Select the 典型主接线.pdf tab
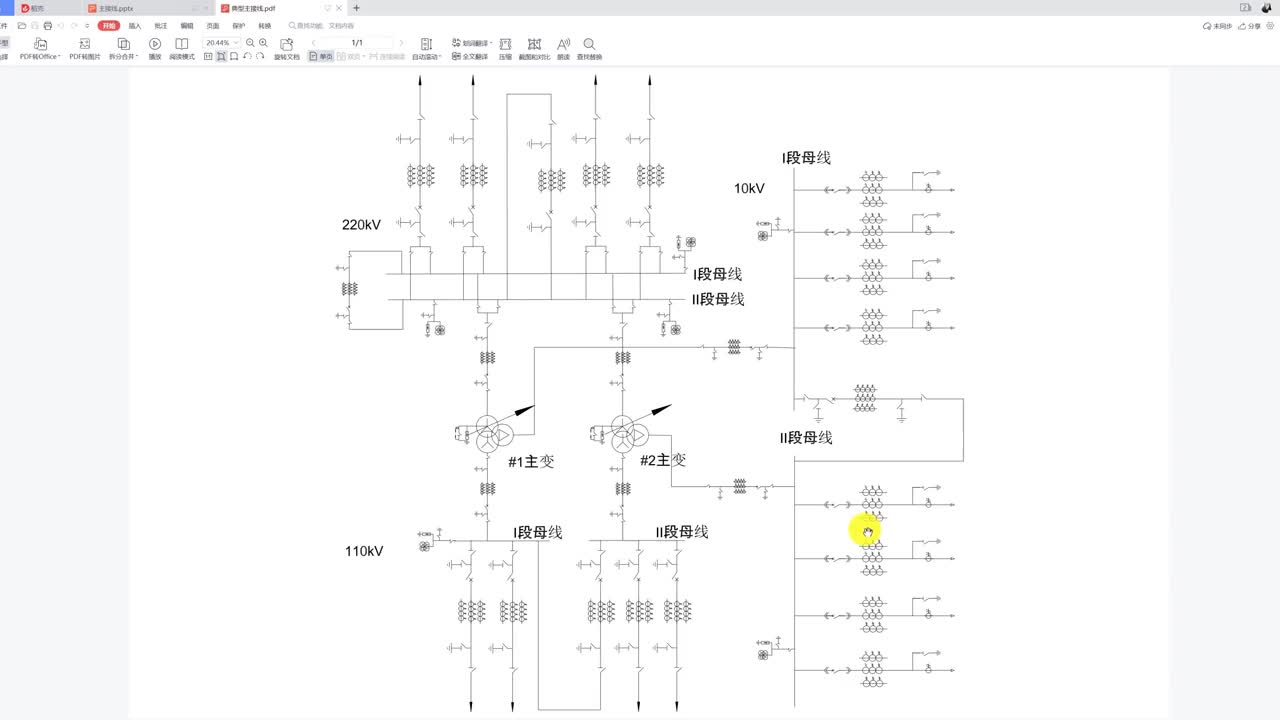This screenshot has height=720, width=1280. 282,8
